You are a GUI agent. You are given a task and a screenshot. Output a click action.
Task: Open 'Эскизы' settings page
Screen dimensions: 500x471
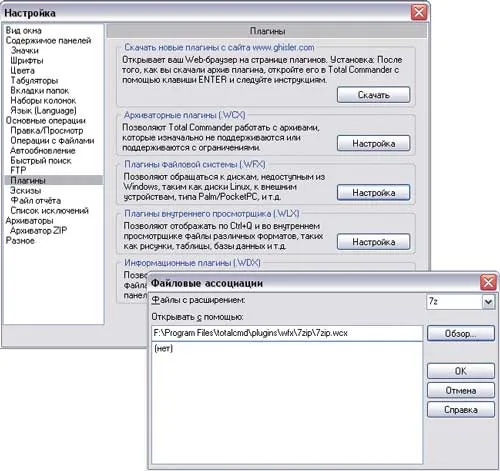click(x=25, y=190)
